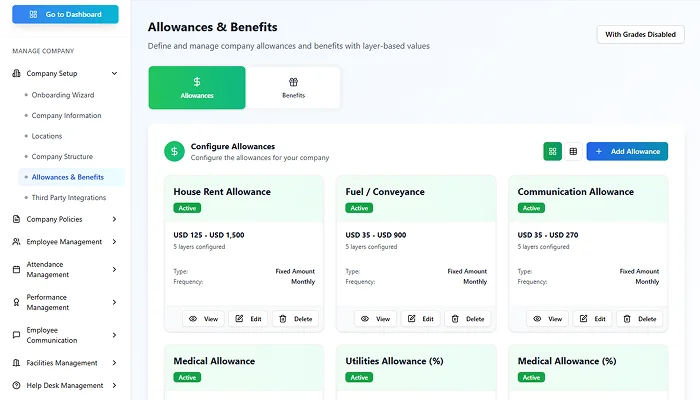Screen dimensions: 700x400
Task: View the House Rent Allowance details
Action: pyautogui.click(x=204, y=319)
